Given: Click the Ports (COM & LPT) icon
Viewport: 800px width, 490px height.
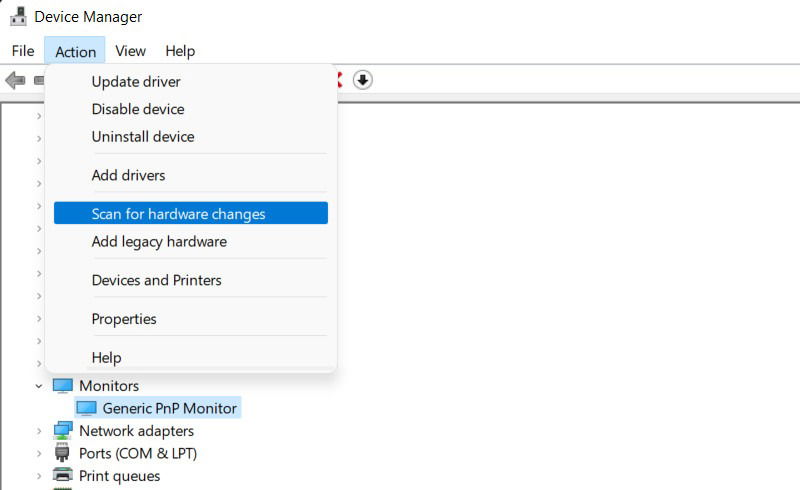Looking at the screenshot, I should 62,453.
